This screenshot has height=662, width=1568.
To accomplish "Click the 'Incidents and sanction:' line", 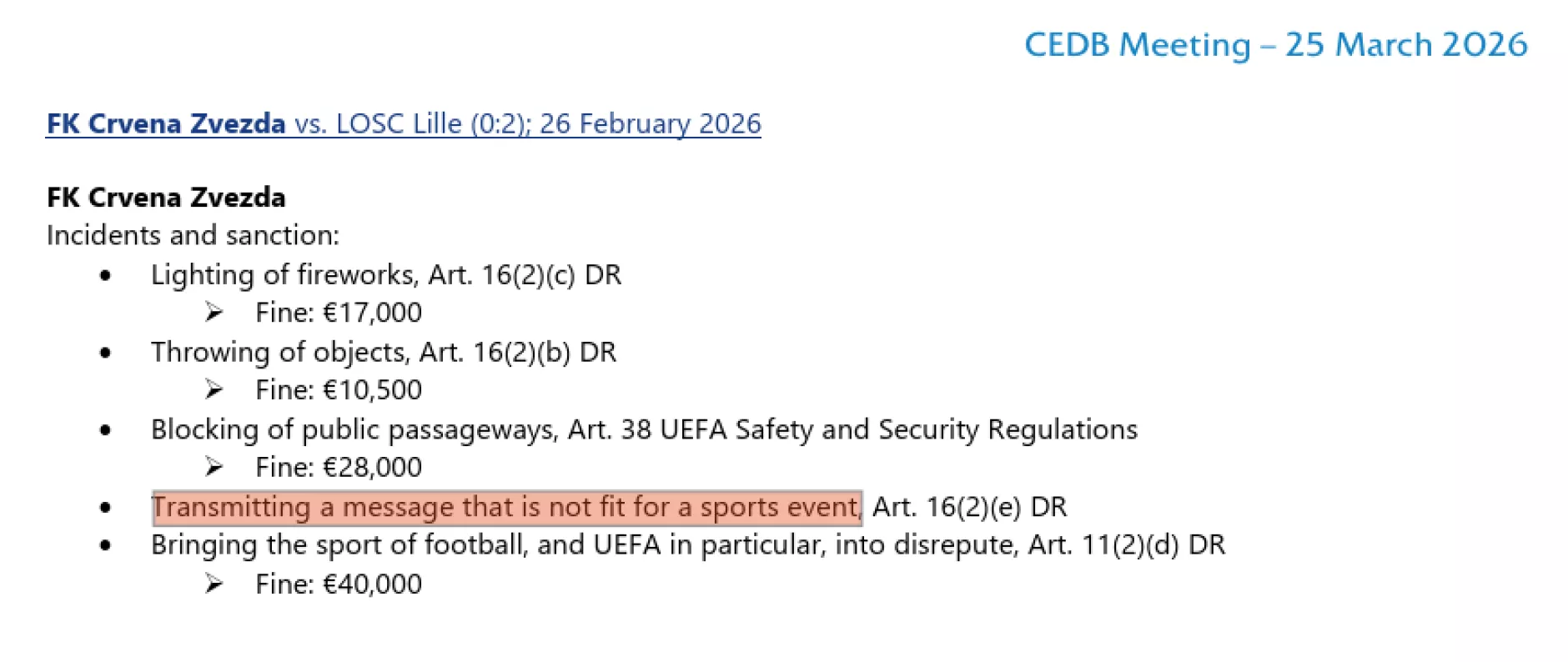I will pyautogui.click(x=193, y=235).
